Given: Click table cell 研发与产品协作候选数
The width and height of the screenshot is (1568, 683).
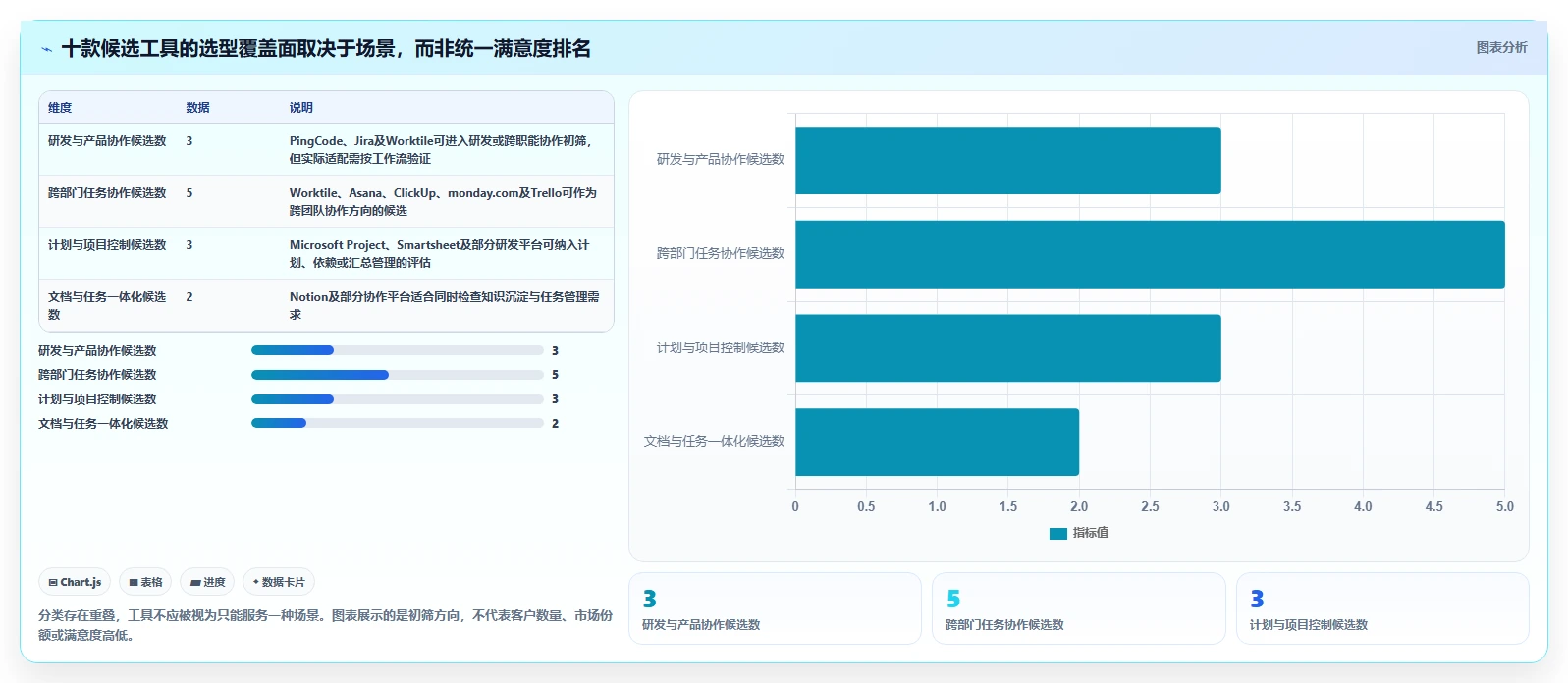Looking at the screenshot, I should click(x=107, y=141).
